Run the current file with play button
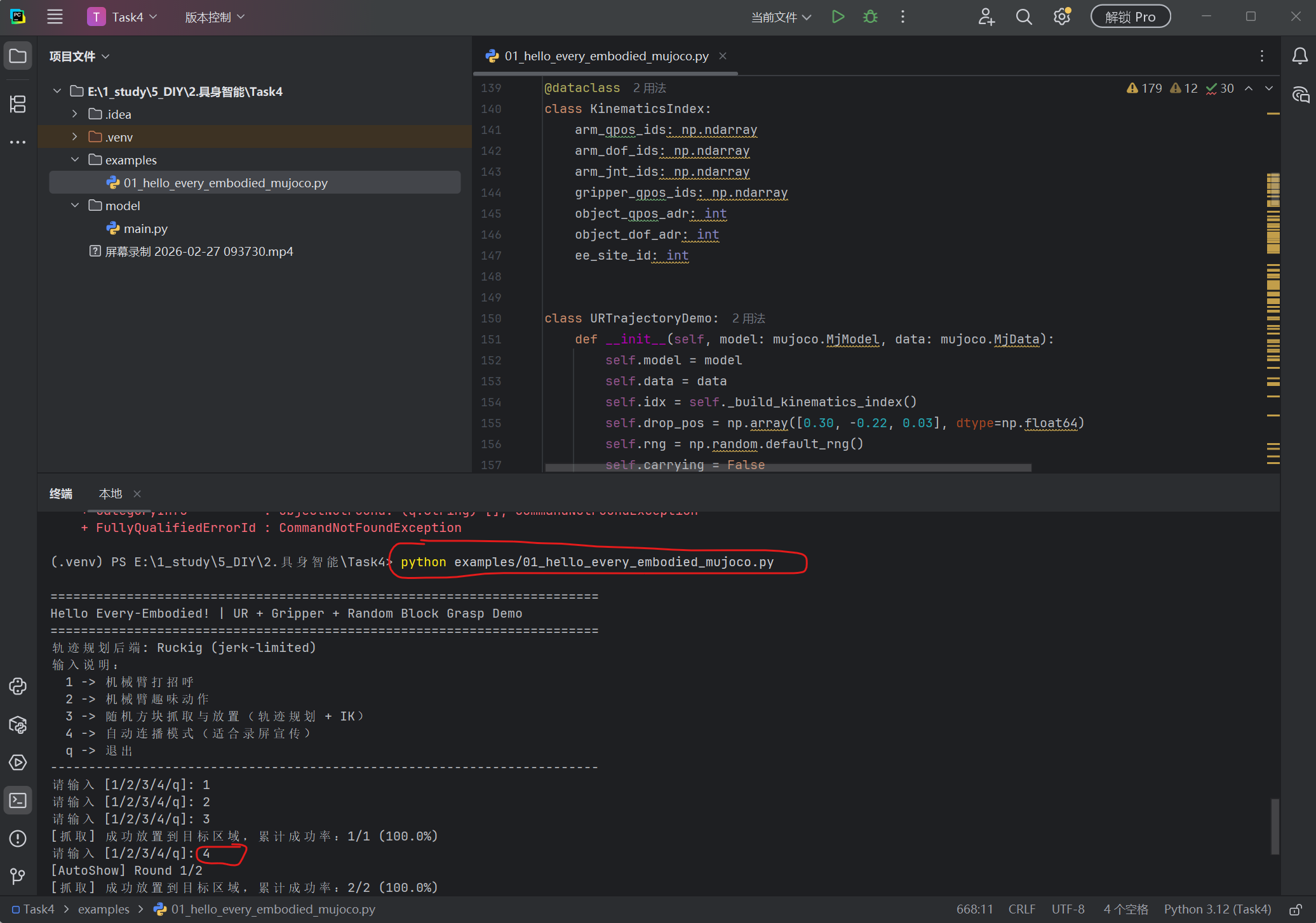Viewport: 1316px width, 923px height. coord(838,17)
